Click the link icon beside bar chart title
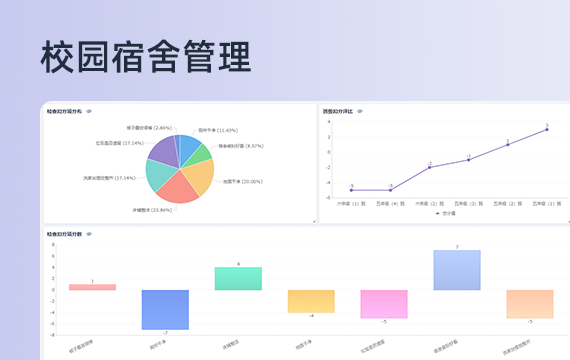Screen dimensions: 570x360 click(89, 234)
